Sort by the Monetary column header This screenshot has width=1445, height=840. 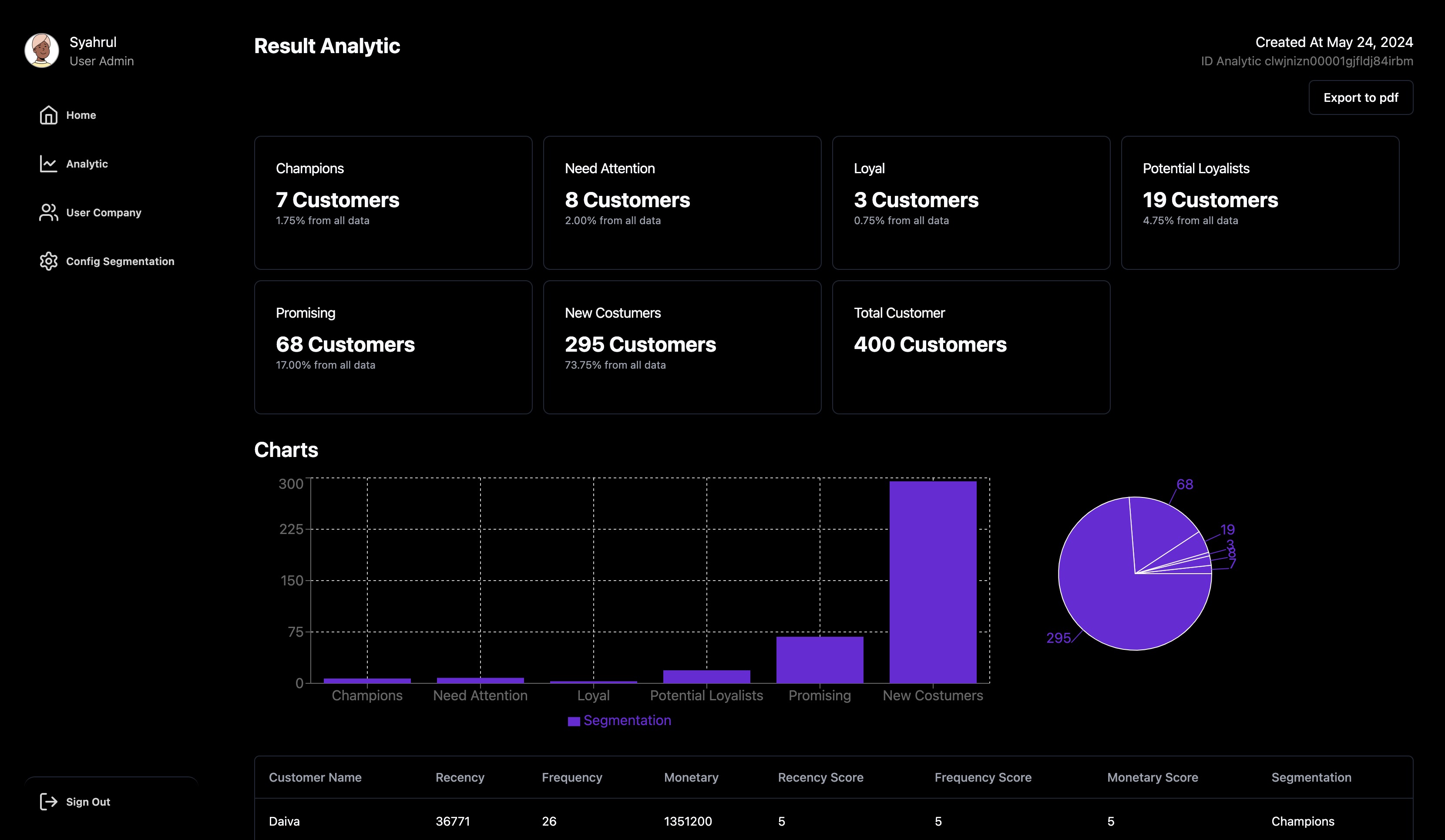tap(691, 777)
